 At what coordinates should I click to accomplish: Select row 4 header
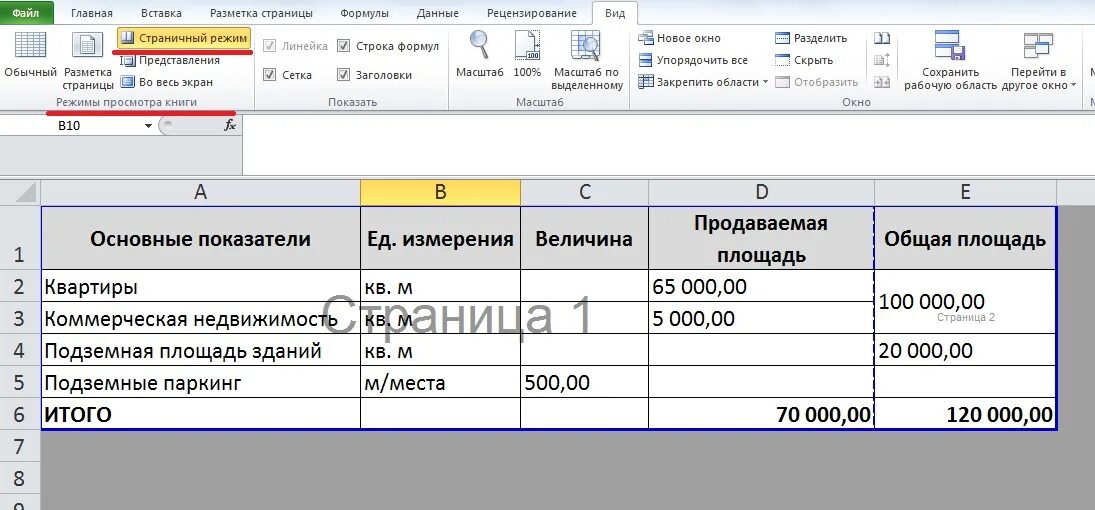click(20, 350)
